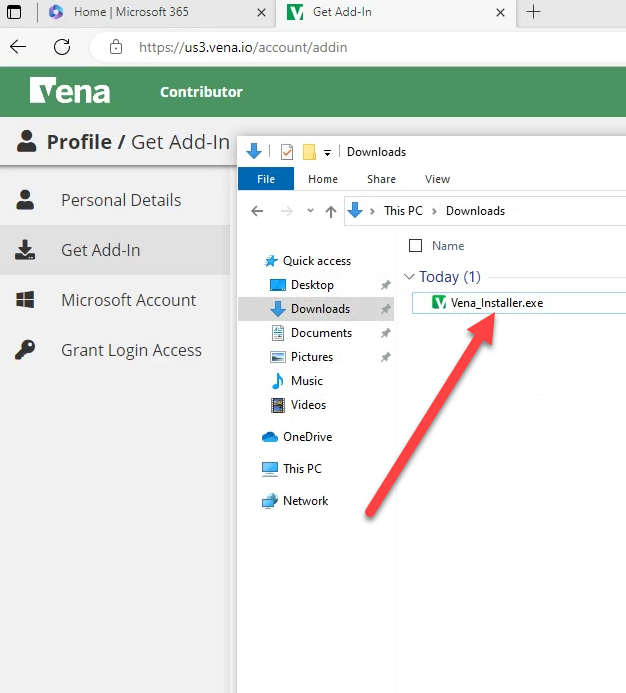Unpin Documents using its pin icon
This screenshot has height=693, width=626.
coord(386,333)
